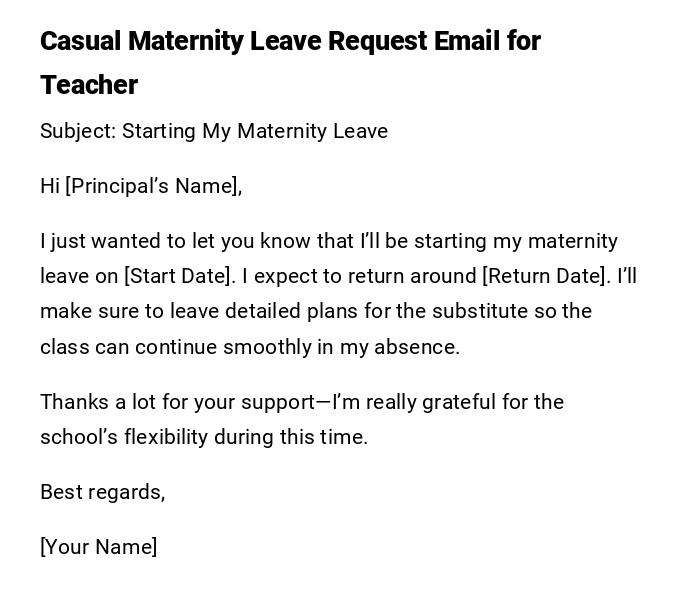Screen dimensions: 700x610
Task: Click the '[Principal's Name]' placeholder
Action: coord(153,186)
